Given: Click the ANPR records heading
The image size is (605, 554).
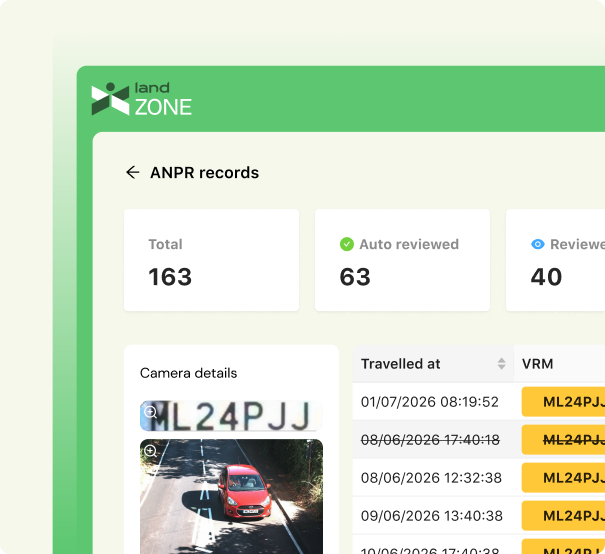Looking at the screenshot, I should [204, 172].
